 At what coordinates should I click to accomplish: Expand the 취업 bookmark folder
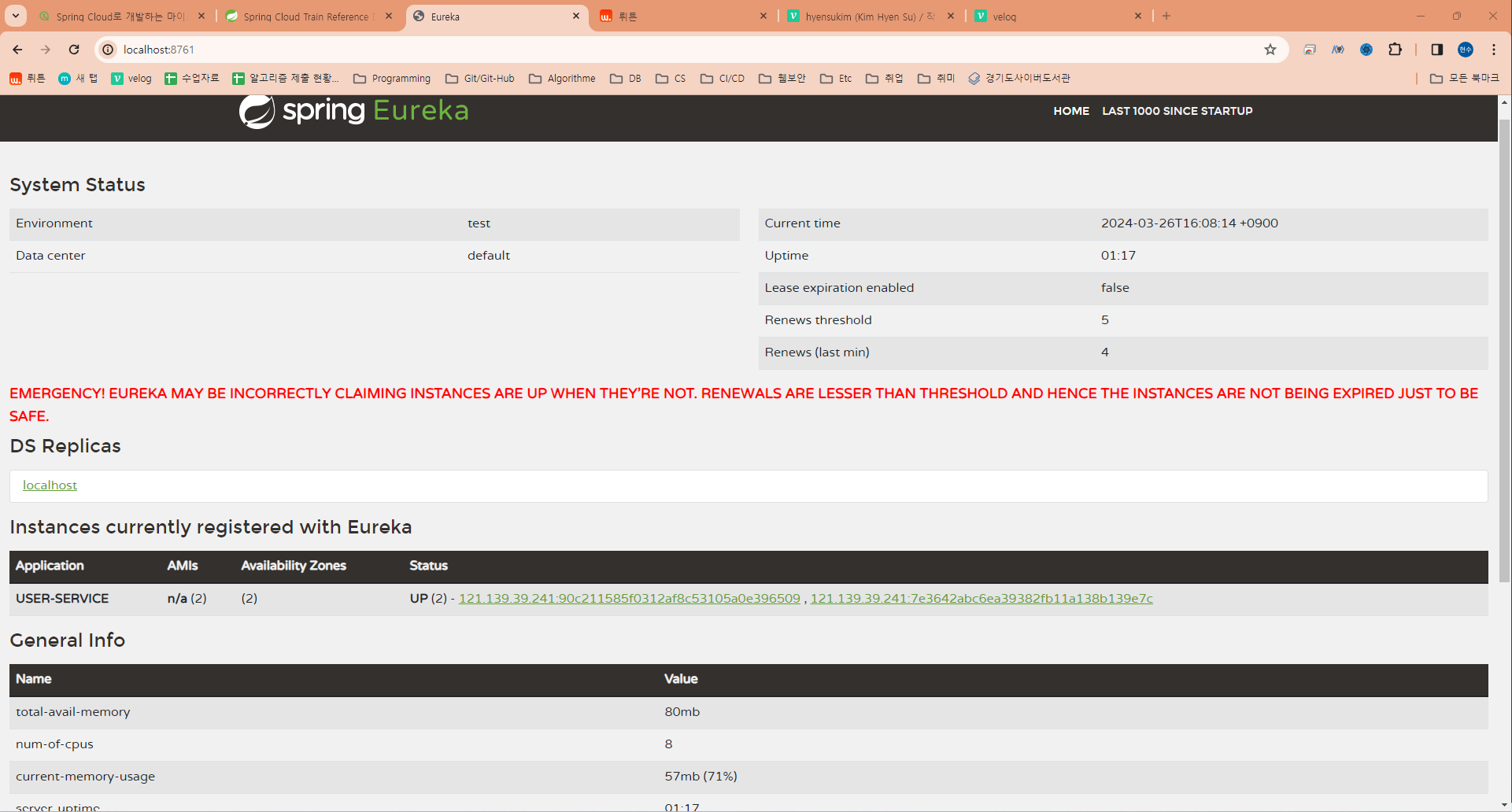point(884,78)
